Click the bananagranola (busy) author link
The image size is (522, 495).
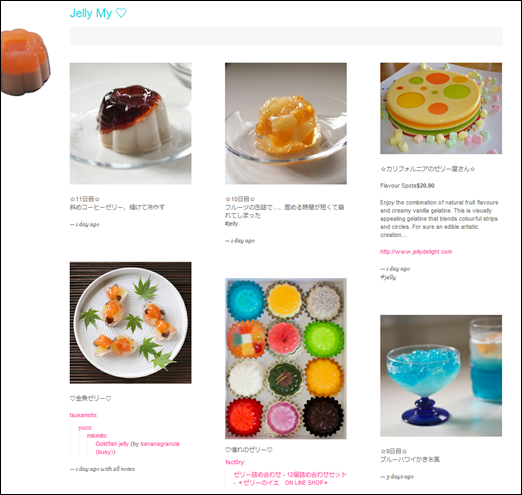(x=137, y=448)
